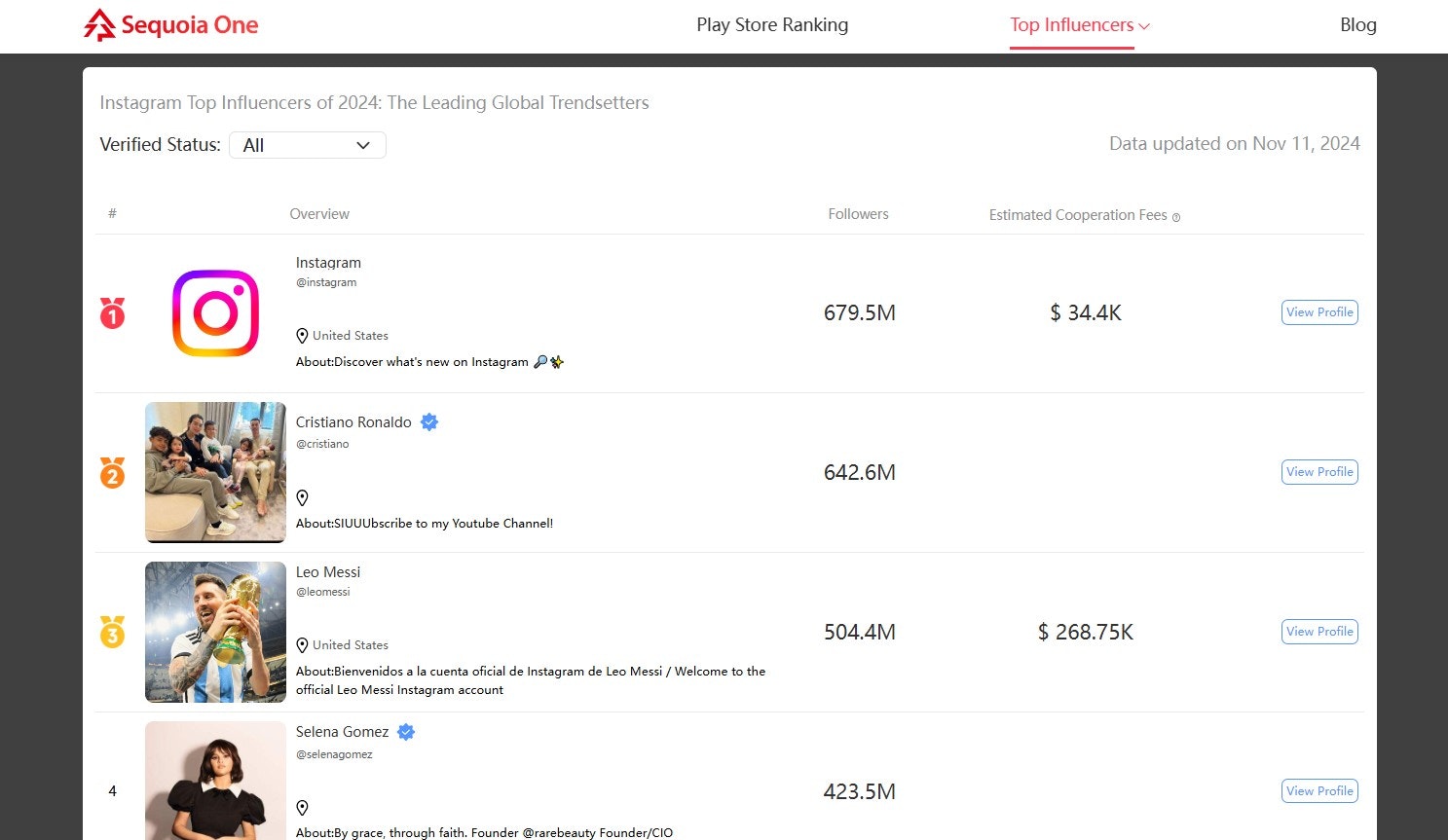Click the @selenagomez handle

tap(334, 754)
